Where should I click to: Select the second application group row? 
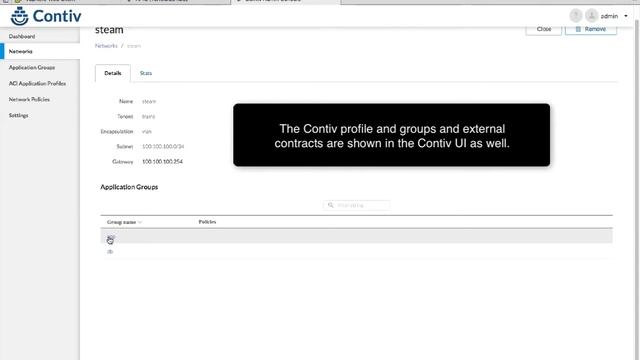point(356,251)
